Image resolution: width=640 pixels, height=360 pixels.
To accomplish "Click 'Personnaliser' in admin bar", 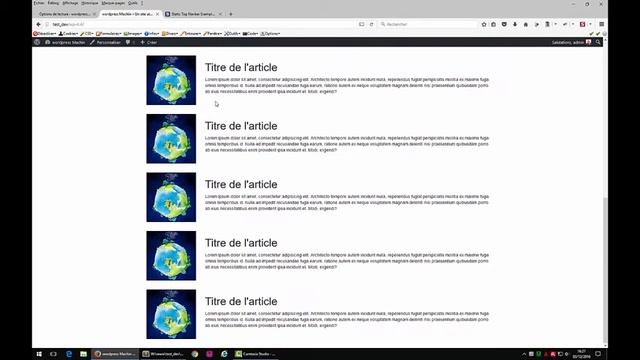I will [105, 42].
